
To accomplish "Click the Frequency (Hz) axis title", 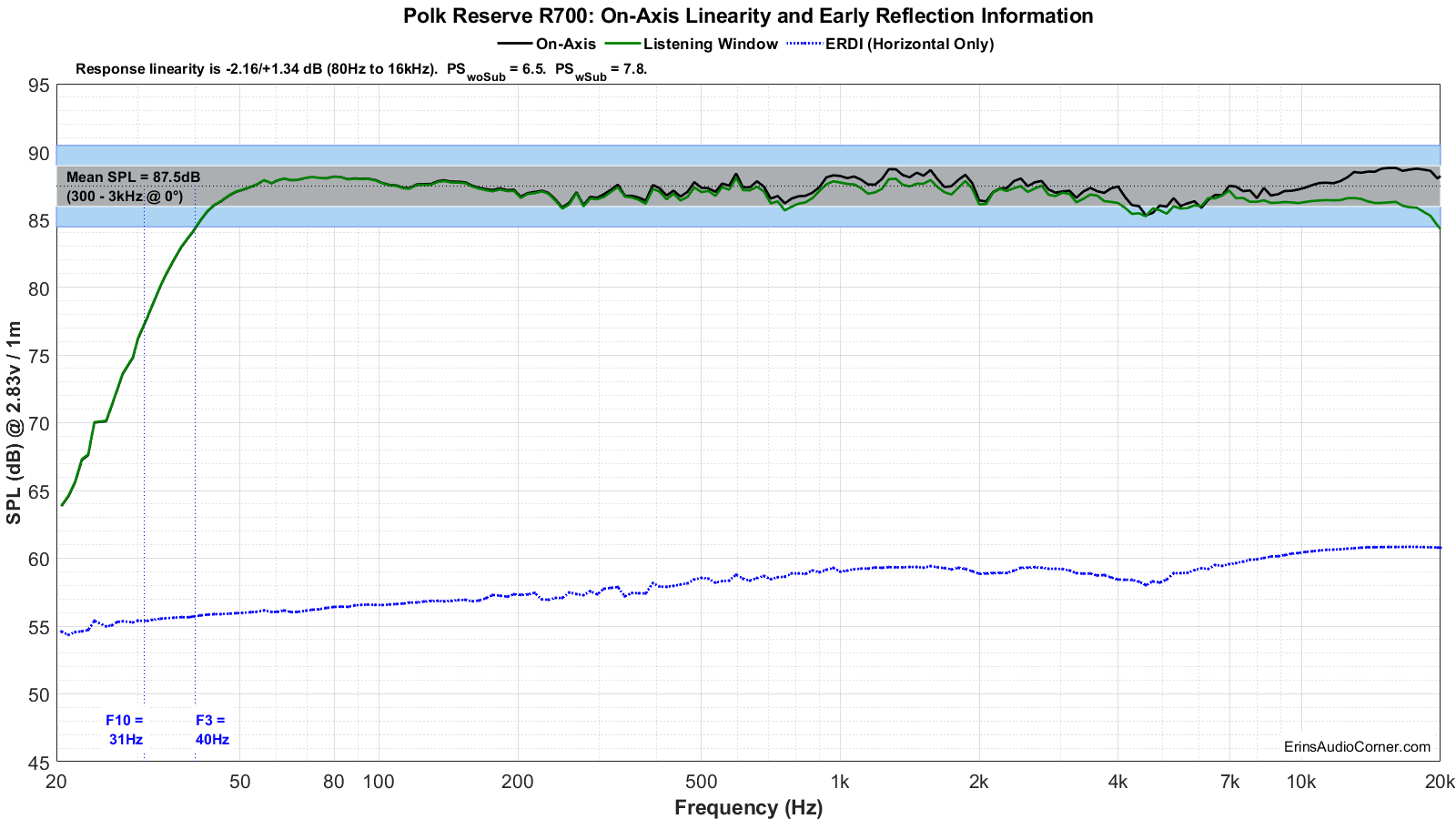I will point(748,807).
